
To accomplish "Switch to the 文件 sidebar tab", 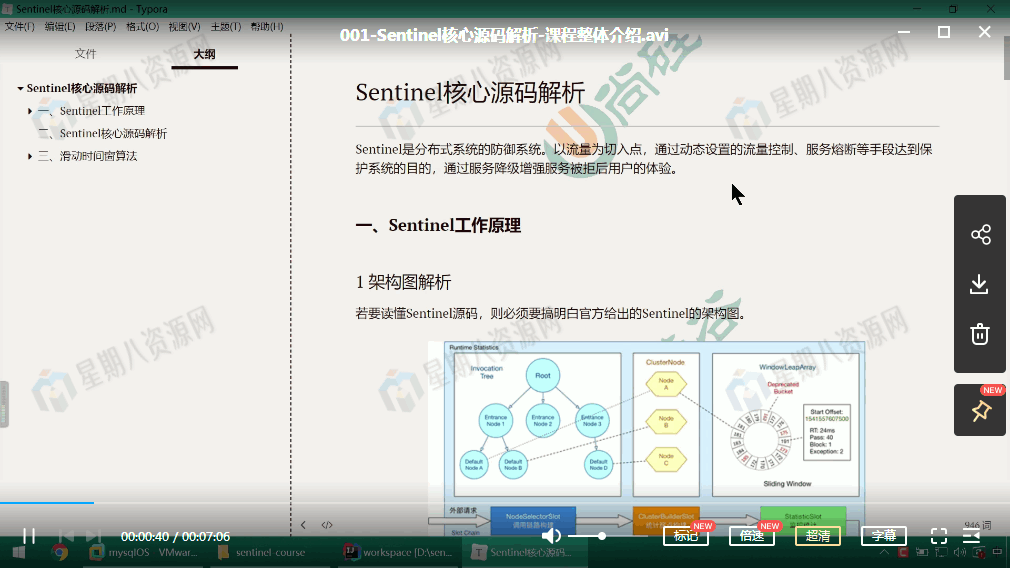I will tap(86, 54).
